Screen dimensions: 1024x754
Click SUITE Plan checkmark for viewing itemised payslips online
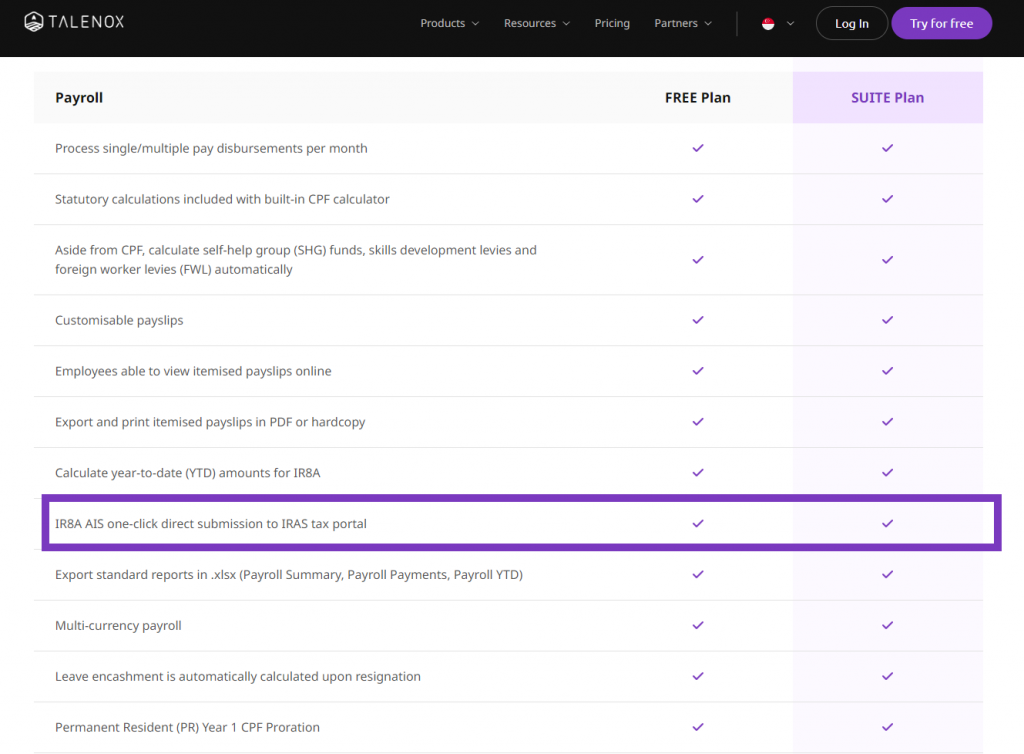pyautogui.click(x=888, y=371)
